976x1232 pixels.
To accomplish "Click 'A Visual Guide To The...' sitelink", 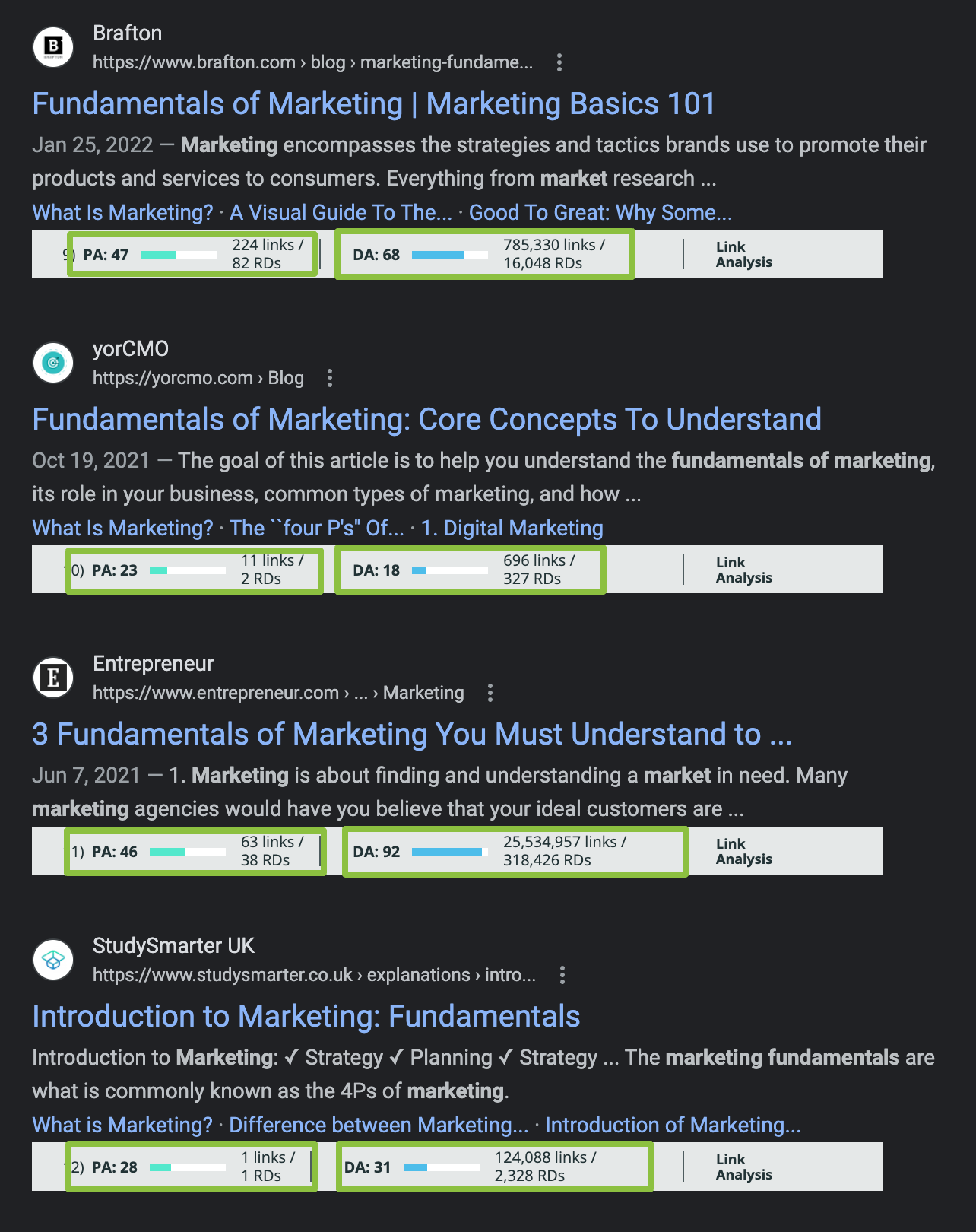I will pyautogui.click(x=341, y=213).
